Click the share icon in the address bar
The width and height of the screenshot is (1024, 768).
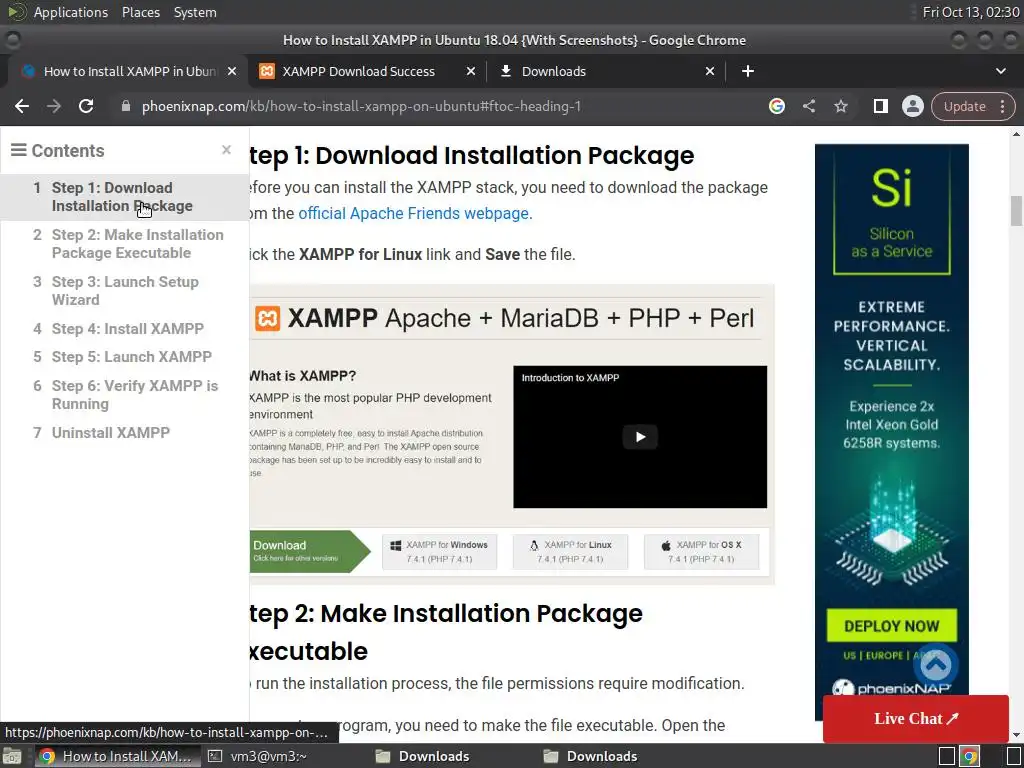(x=808, y=106)
